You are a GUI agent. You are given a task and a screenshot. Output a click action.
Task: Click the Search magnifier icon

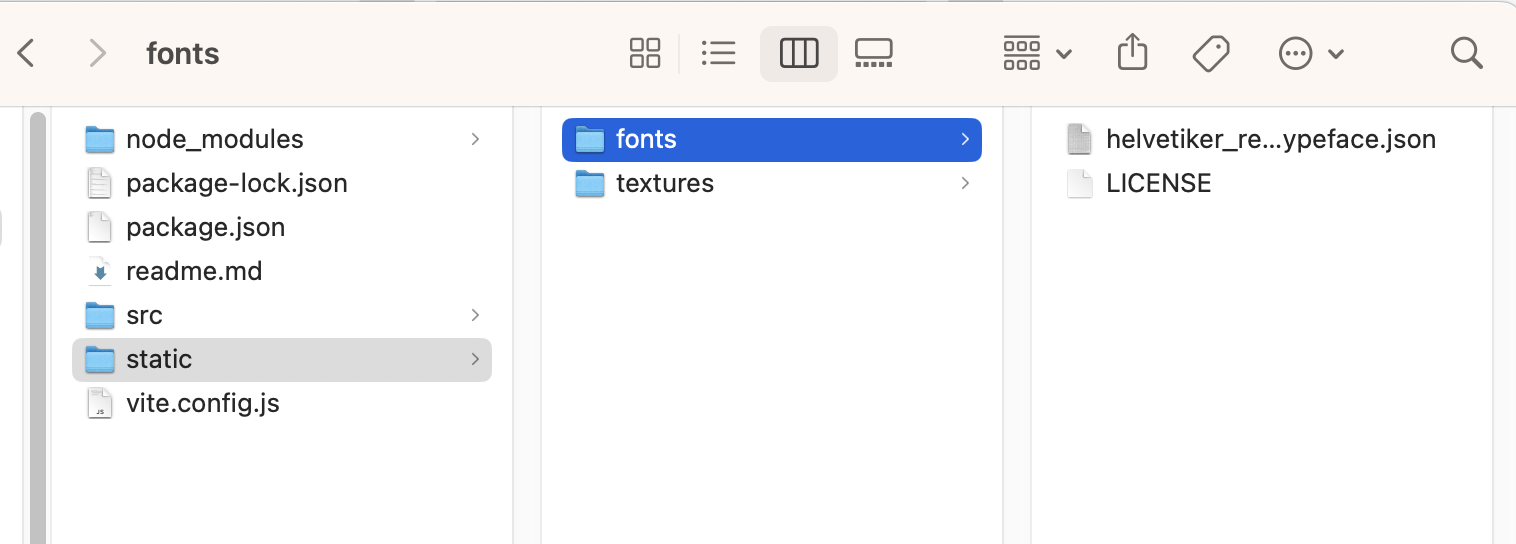pyautogui.click(x=1466, y=53)
